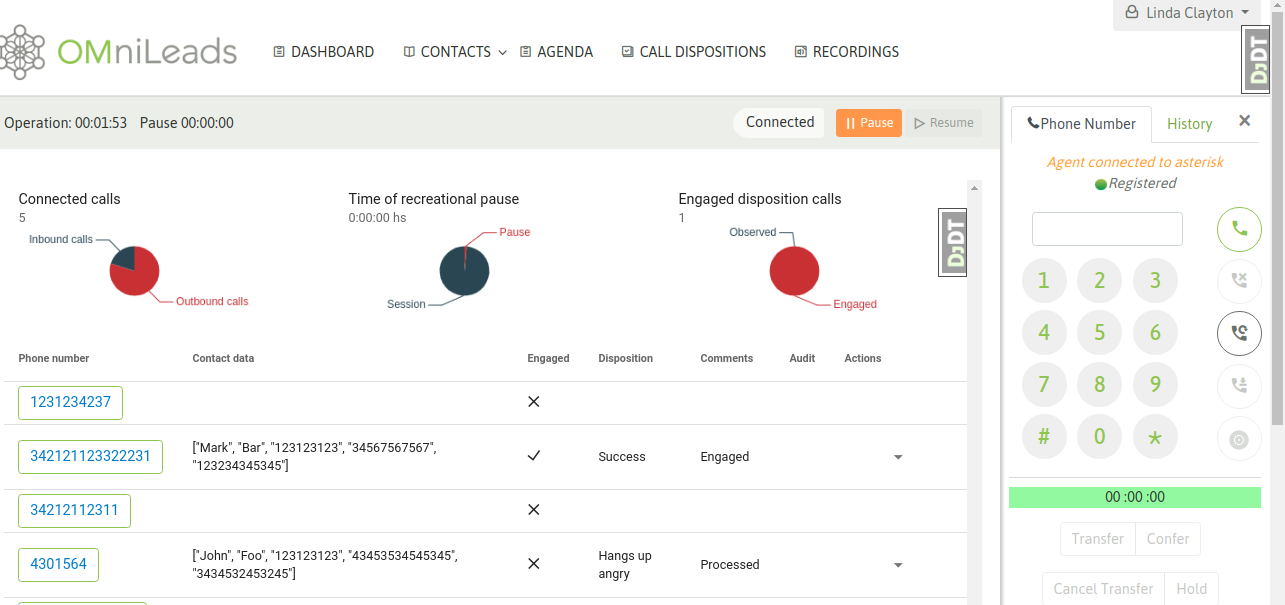Click the recreational pause pie chart
The width and height of the screenshot is (1285, 605).
point(464,271)
